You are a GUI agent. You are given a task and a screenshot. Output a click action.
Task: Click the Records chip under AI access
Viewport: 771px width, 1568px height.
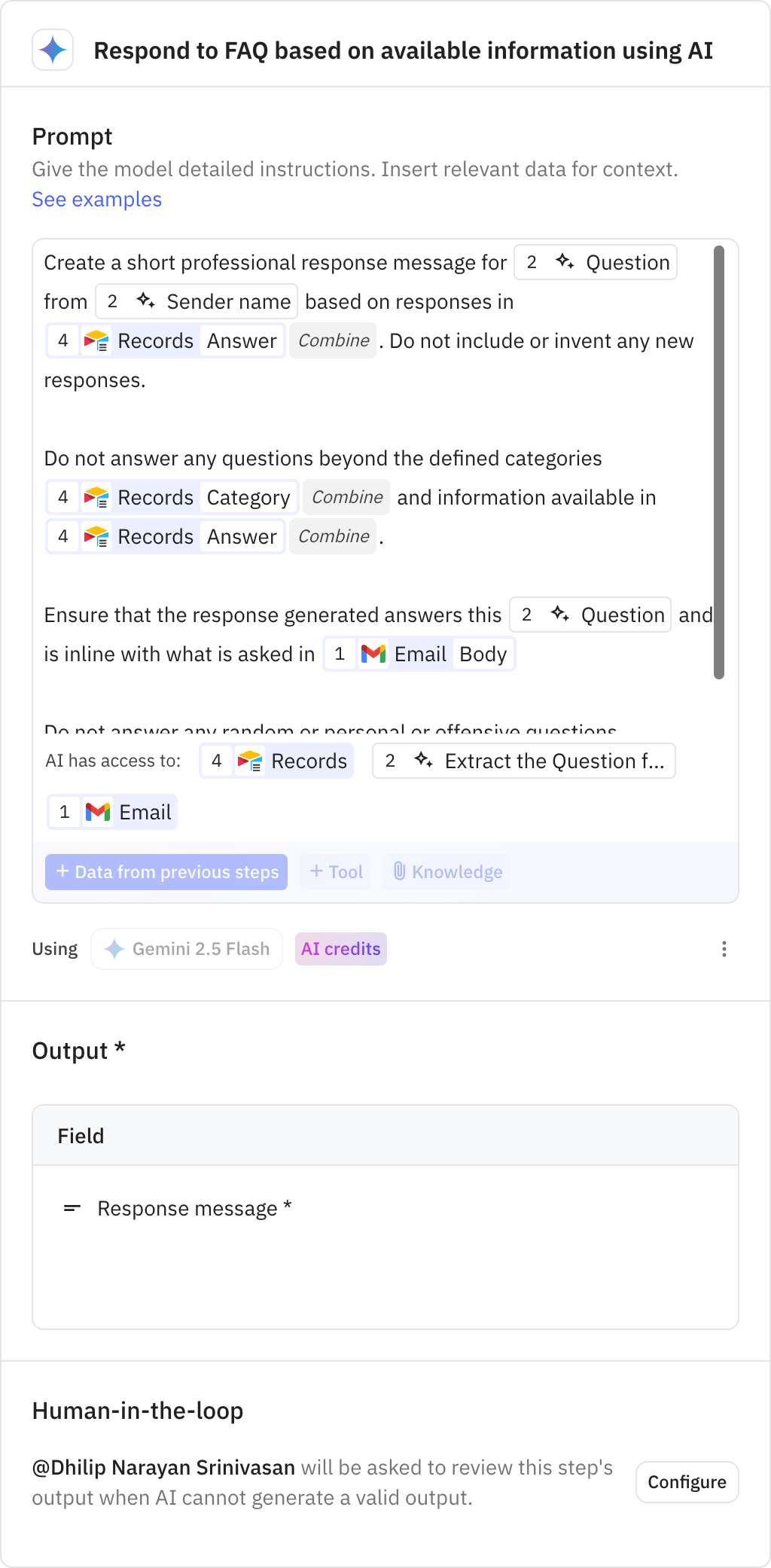coord(276,761)
